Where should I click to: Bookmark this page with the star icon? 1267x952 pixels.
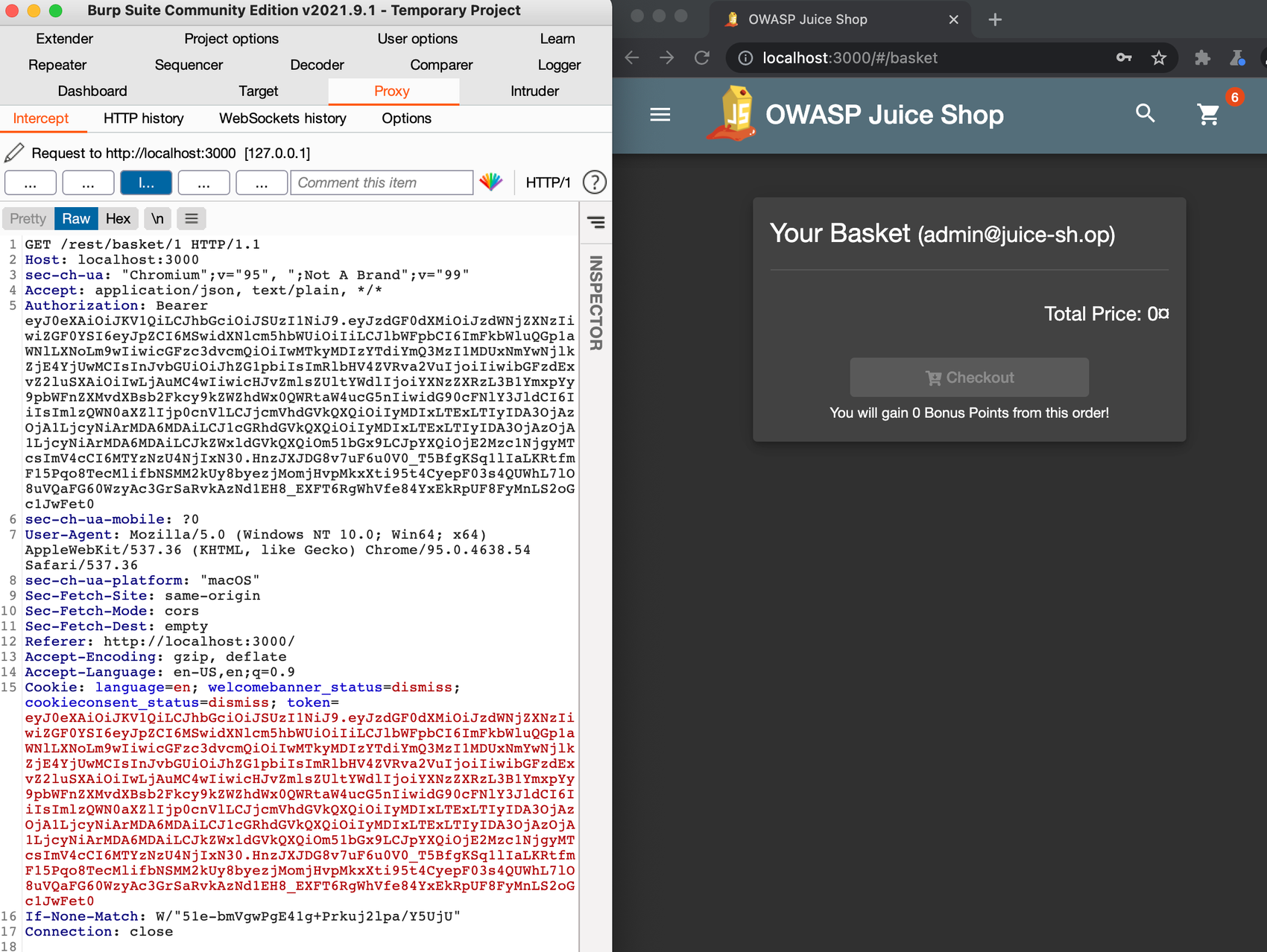point(1158,58)
